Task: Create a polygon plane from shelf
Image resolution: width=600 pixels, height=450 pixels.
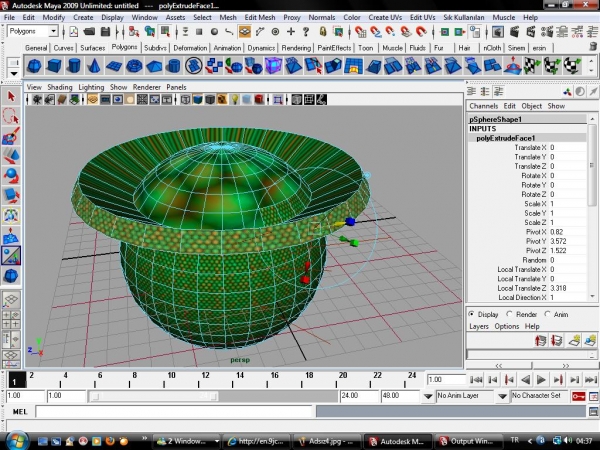Action: pyautogui.click(x=114, y=66)
